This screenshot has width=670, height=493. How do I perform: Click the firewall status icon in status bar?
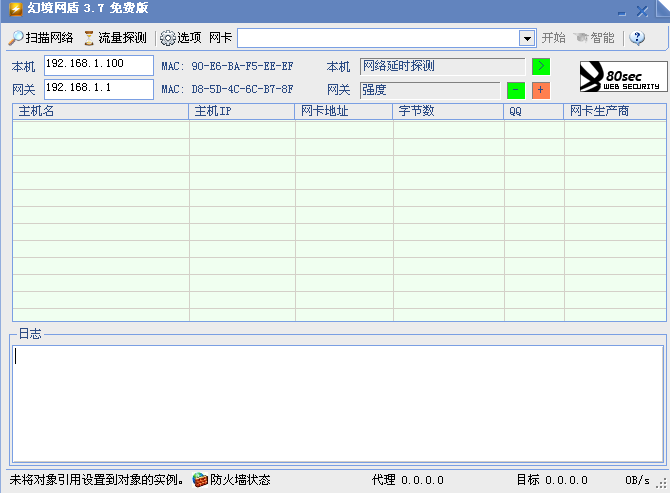[x=200, y=480]
